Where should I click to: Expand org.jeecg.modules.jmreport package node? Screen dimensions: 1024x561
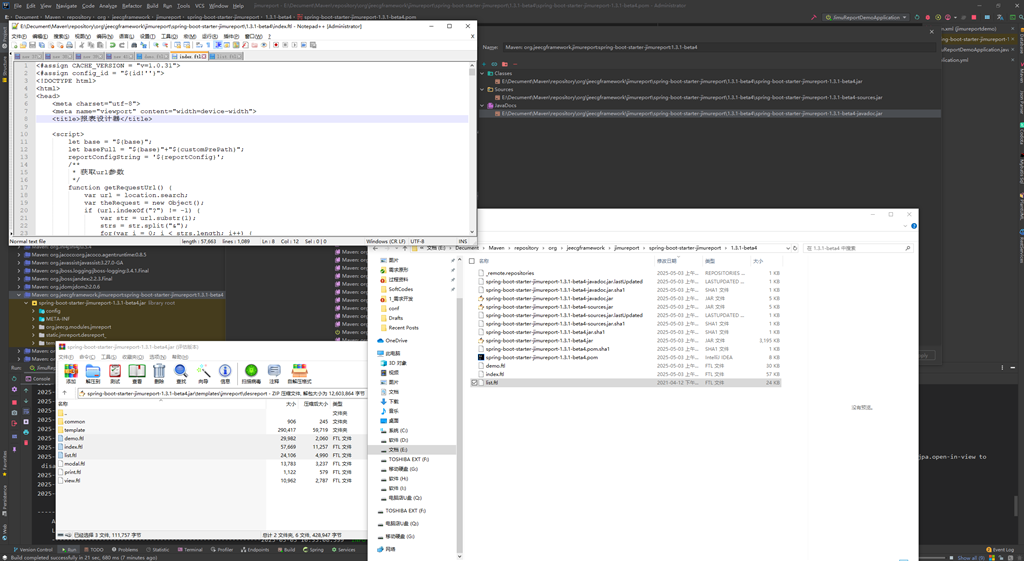(x=33, y=327)
